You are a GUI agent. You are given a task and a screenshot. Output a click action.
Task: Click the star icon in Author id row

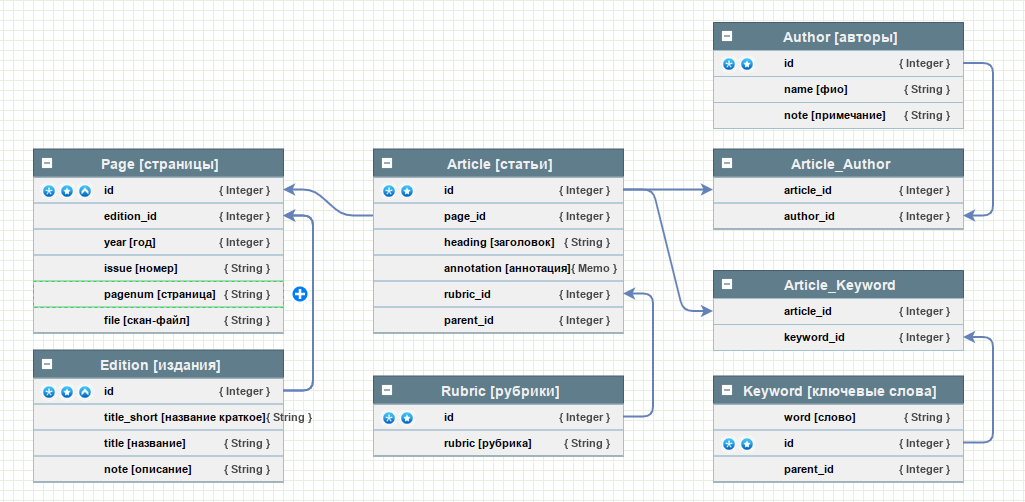[x=747, y=64]
